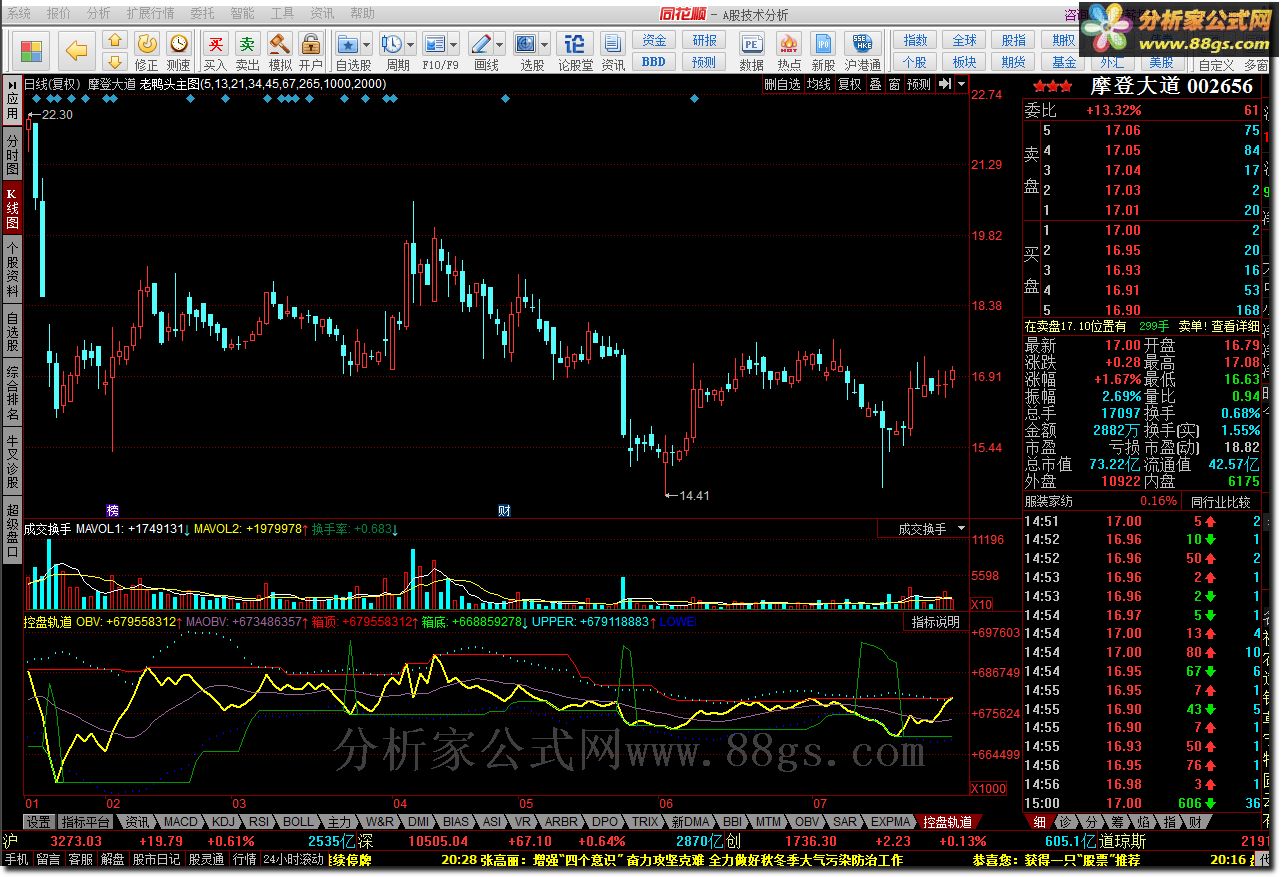This screenshot has height=877, width=1281.
Task: Open 指标说明 indicator description
Action: pyautogui.click(x=935, y=622)
